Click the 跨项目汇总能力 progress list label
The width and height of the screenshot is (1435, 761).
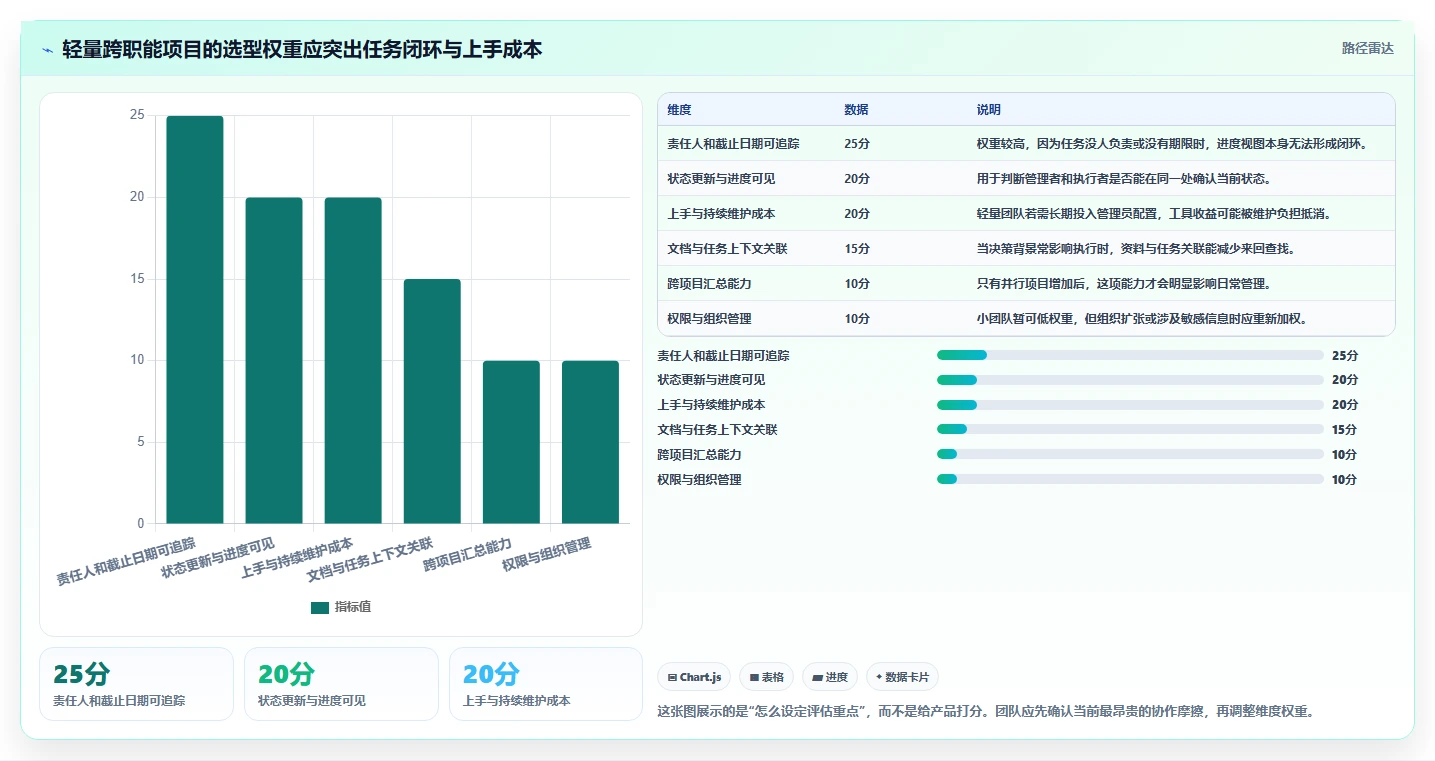pos(699,454)
